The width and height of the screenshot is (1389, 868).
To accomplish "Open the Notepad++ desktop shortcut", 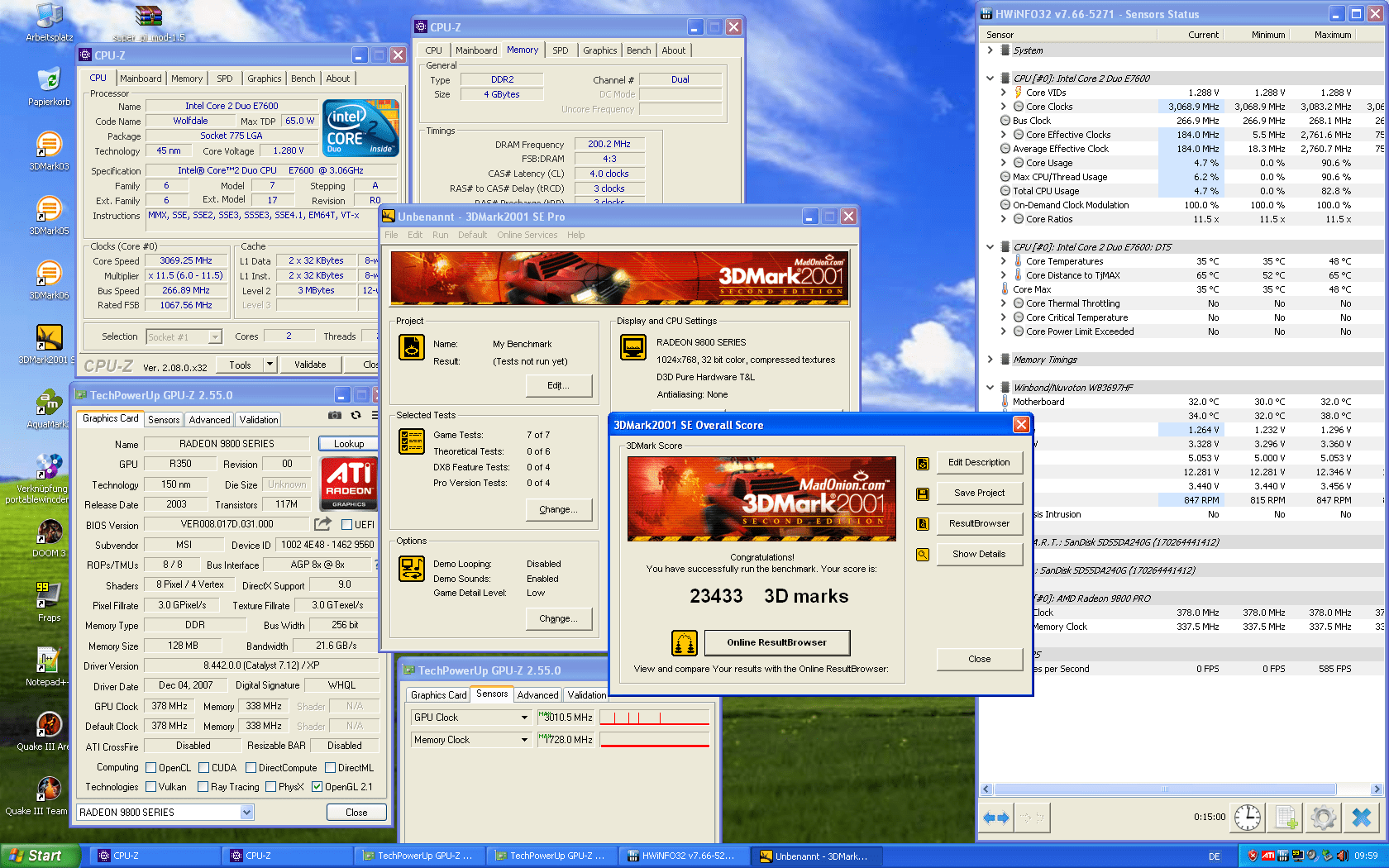I will pos(49,666).
